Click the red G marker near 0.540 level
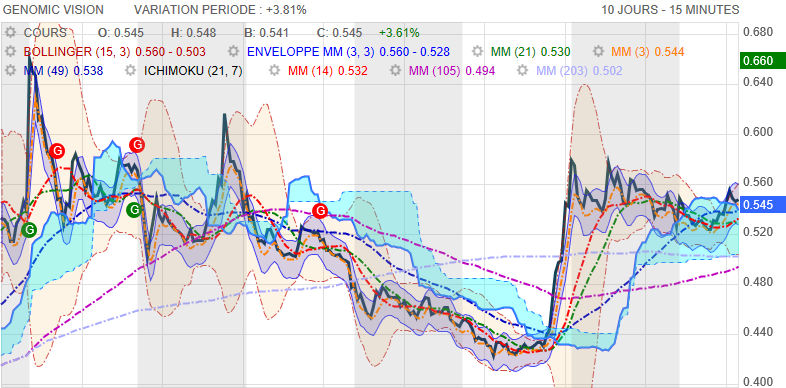The width and height of the screenshot is (786, 388). pos(320,211)
